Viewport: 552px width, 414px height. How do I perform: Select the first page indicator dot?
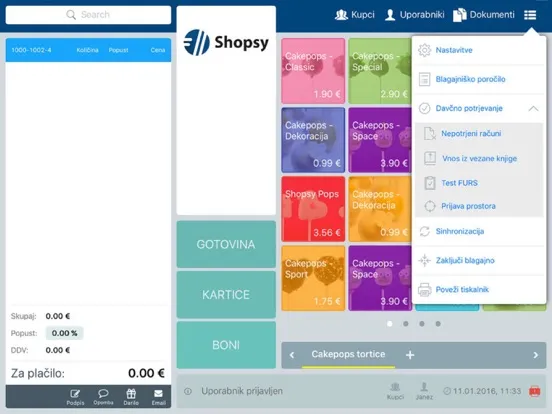[390, 324]
